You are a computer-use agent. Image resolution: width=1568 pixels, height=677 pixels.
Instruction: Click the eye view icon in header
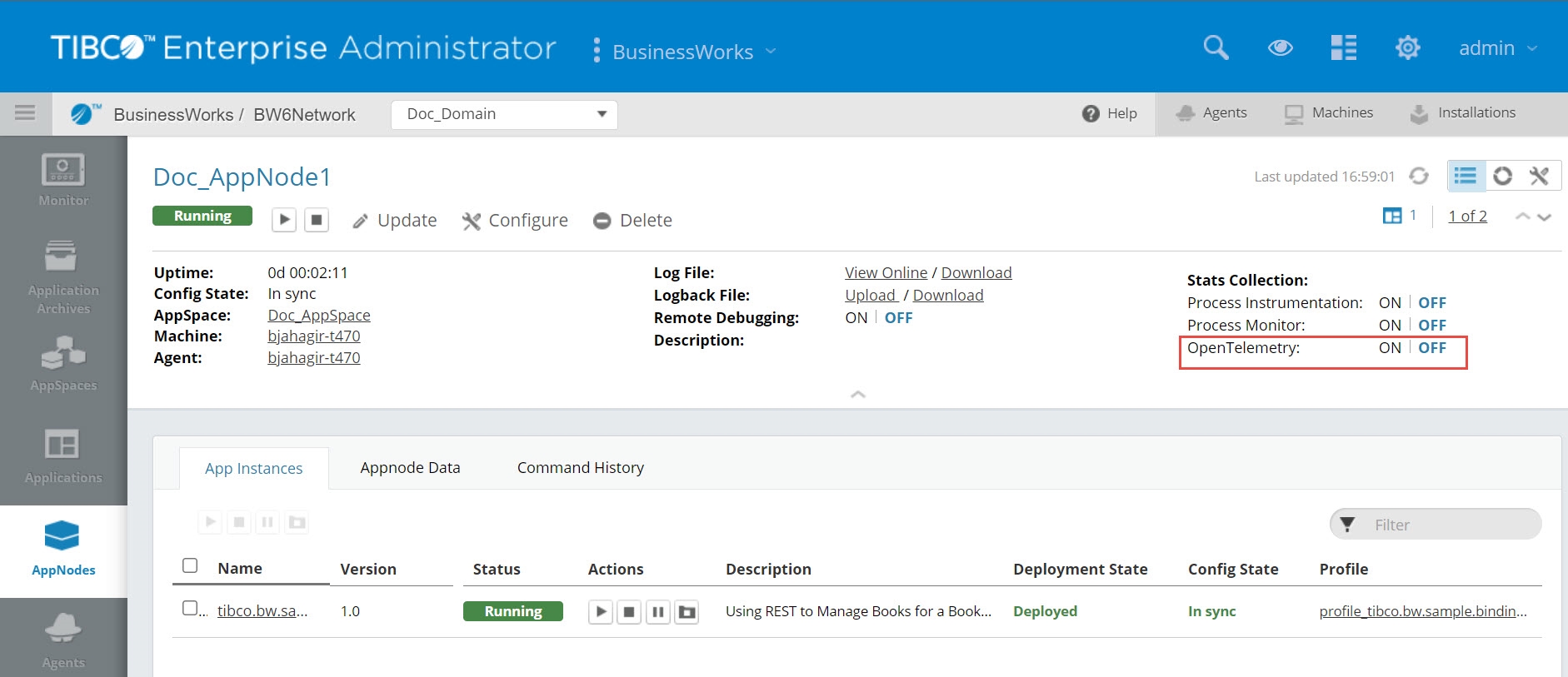(1280, 48)
